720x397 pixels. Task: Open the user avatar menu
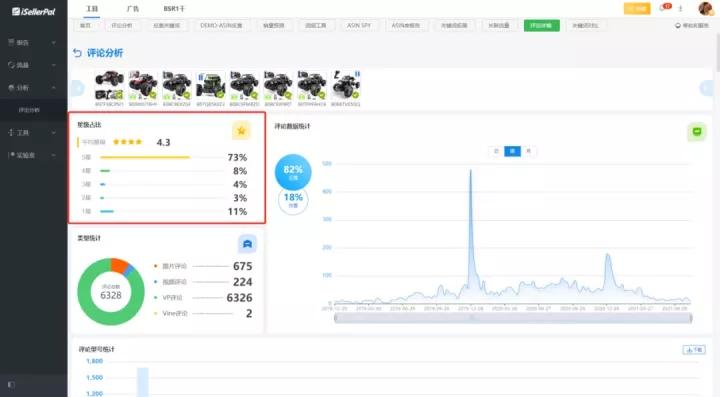[x=706, y=8]
